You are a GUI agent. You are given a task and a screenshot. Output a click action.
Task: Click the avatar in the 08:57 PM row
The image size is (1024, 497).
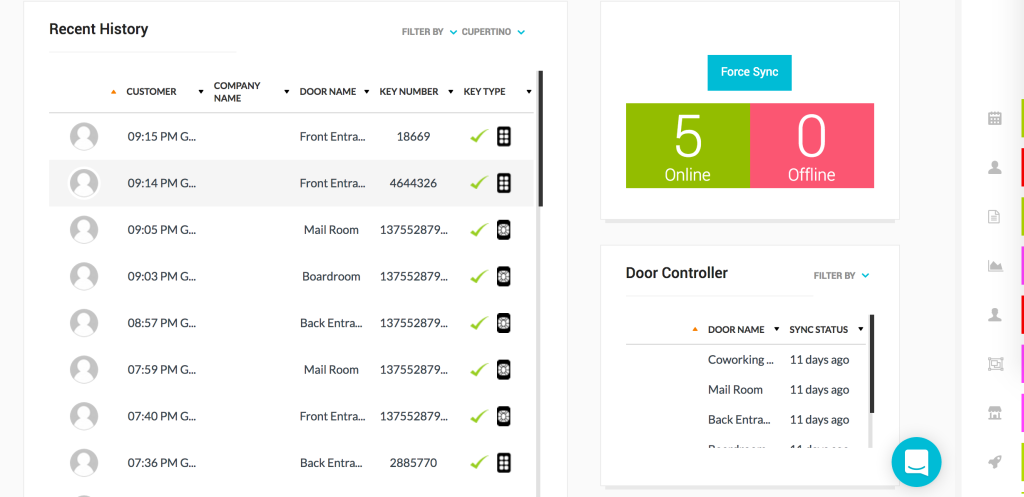pos(84,323)
